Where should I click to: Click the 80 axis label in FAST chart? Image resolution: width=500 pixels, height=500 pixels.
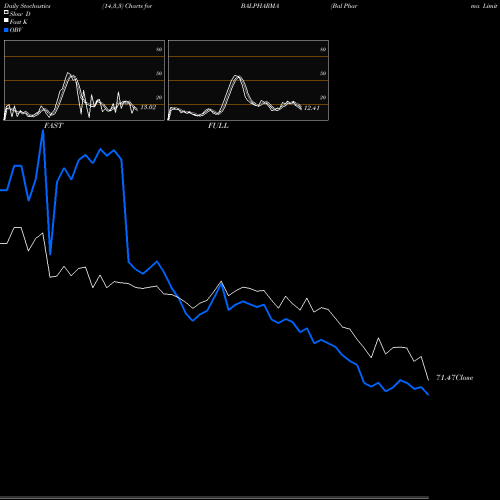(159, 49)
